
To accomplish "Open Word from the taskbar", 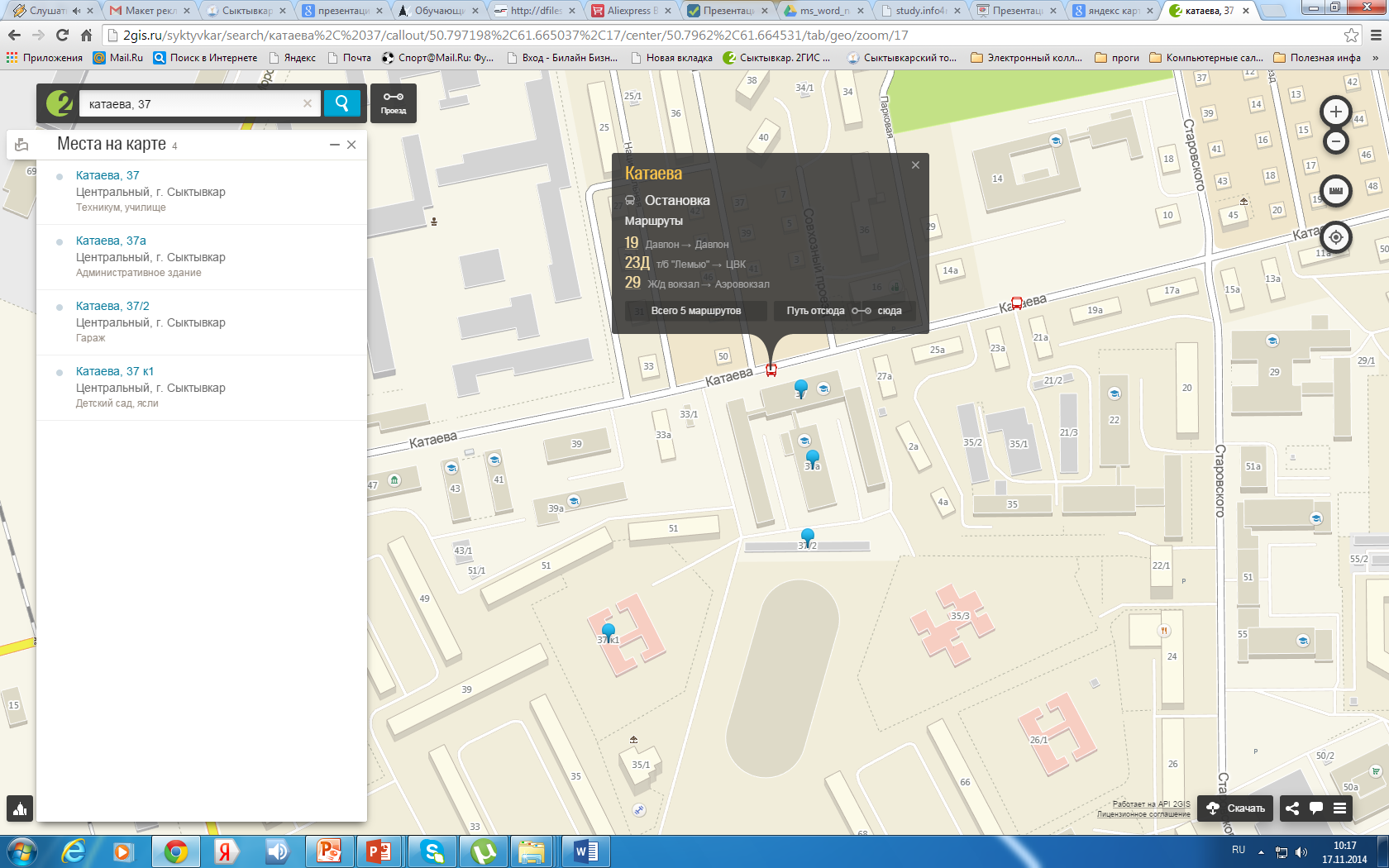I will 585,851.
